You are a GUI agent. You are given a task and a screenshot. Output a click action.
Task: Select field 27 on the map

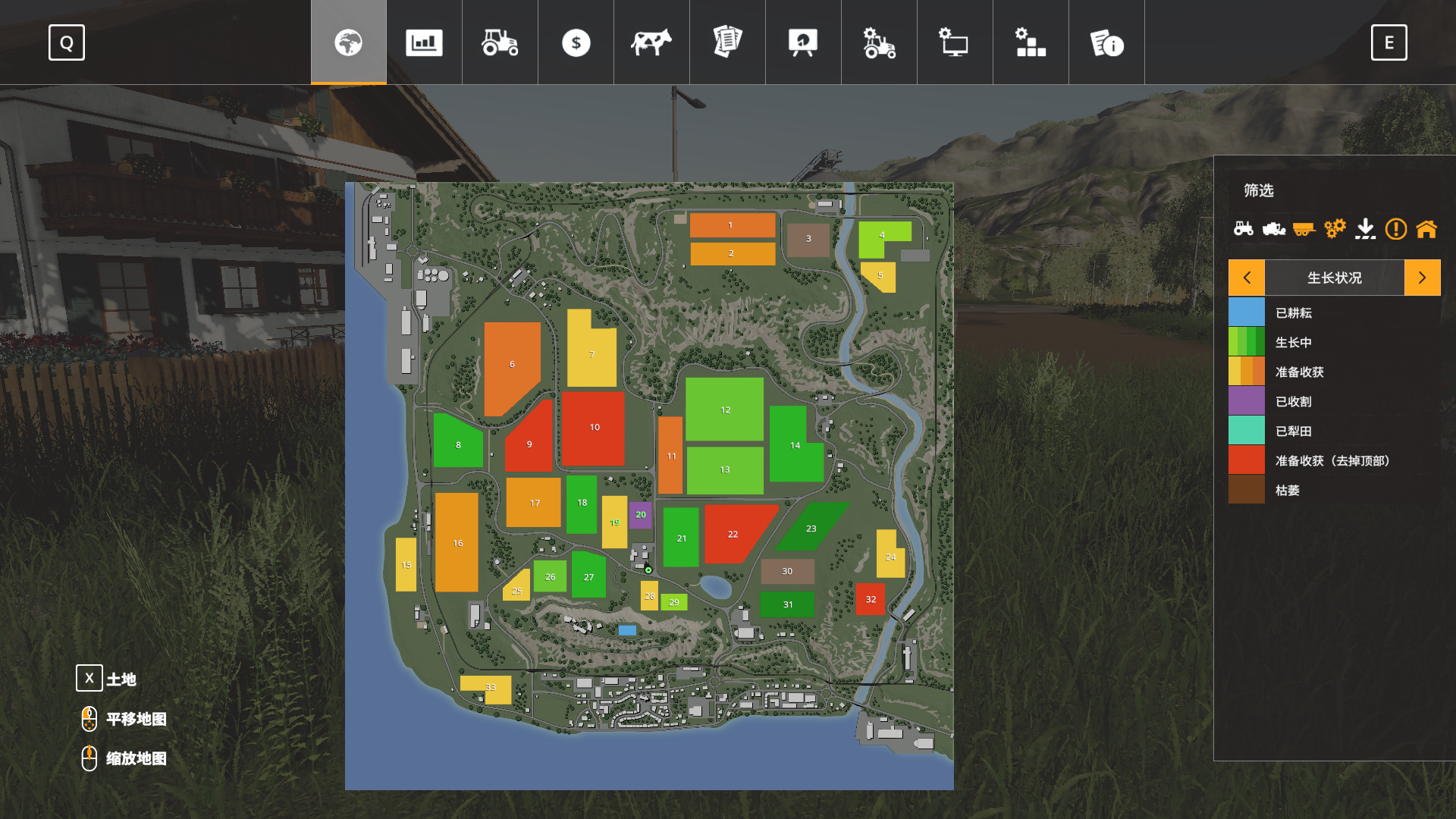588,576
